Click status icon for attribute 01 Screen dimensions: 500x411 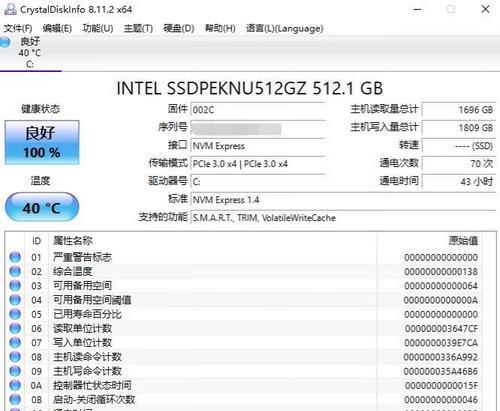15,257
